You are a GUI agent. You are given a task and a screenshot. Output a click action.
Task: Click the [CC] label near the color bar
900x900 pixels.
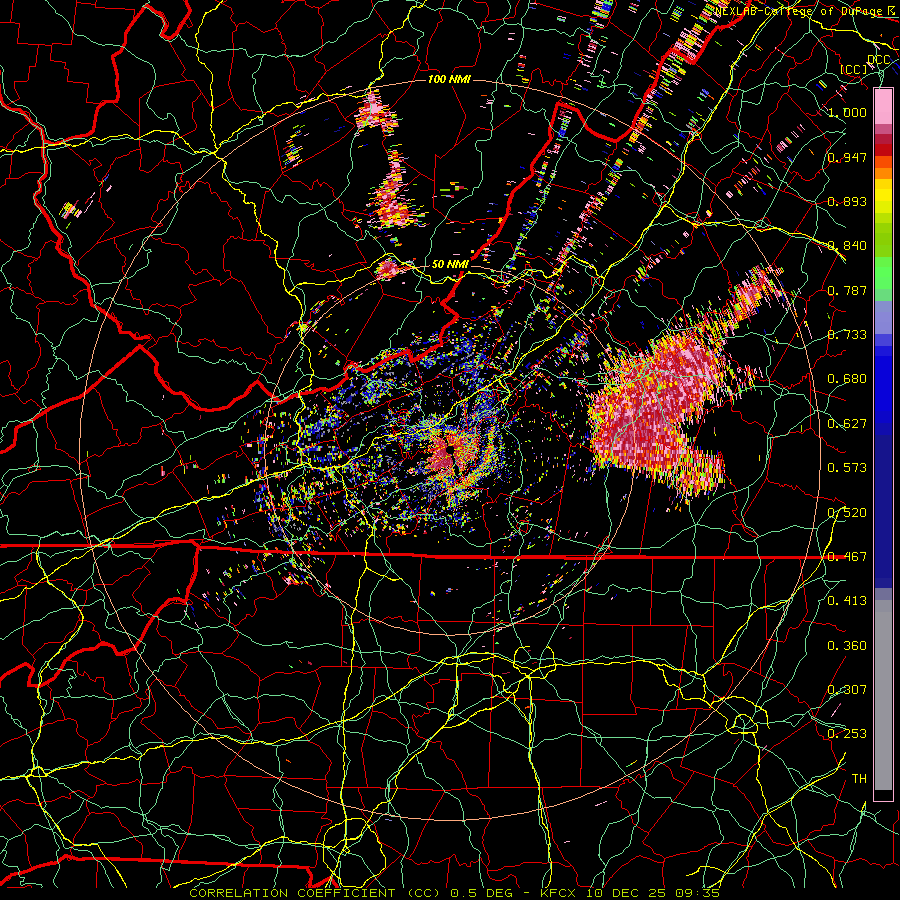(854, 69)
